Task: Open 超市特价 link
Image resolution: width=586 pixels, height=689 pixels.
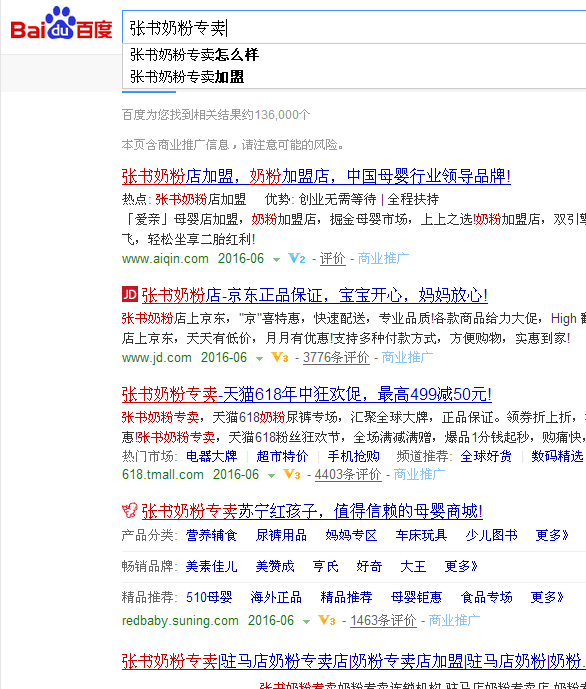Action: click(282, 456)
